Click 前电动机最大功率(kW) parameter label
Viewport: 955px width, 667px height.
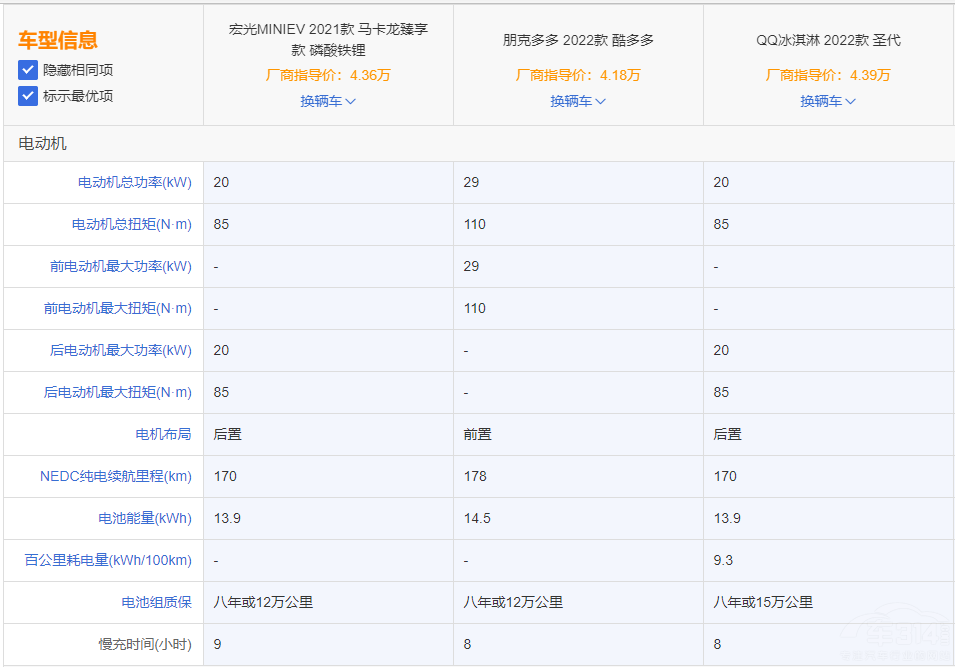(x=121, y=266)
